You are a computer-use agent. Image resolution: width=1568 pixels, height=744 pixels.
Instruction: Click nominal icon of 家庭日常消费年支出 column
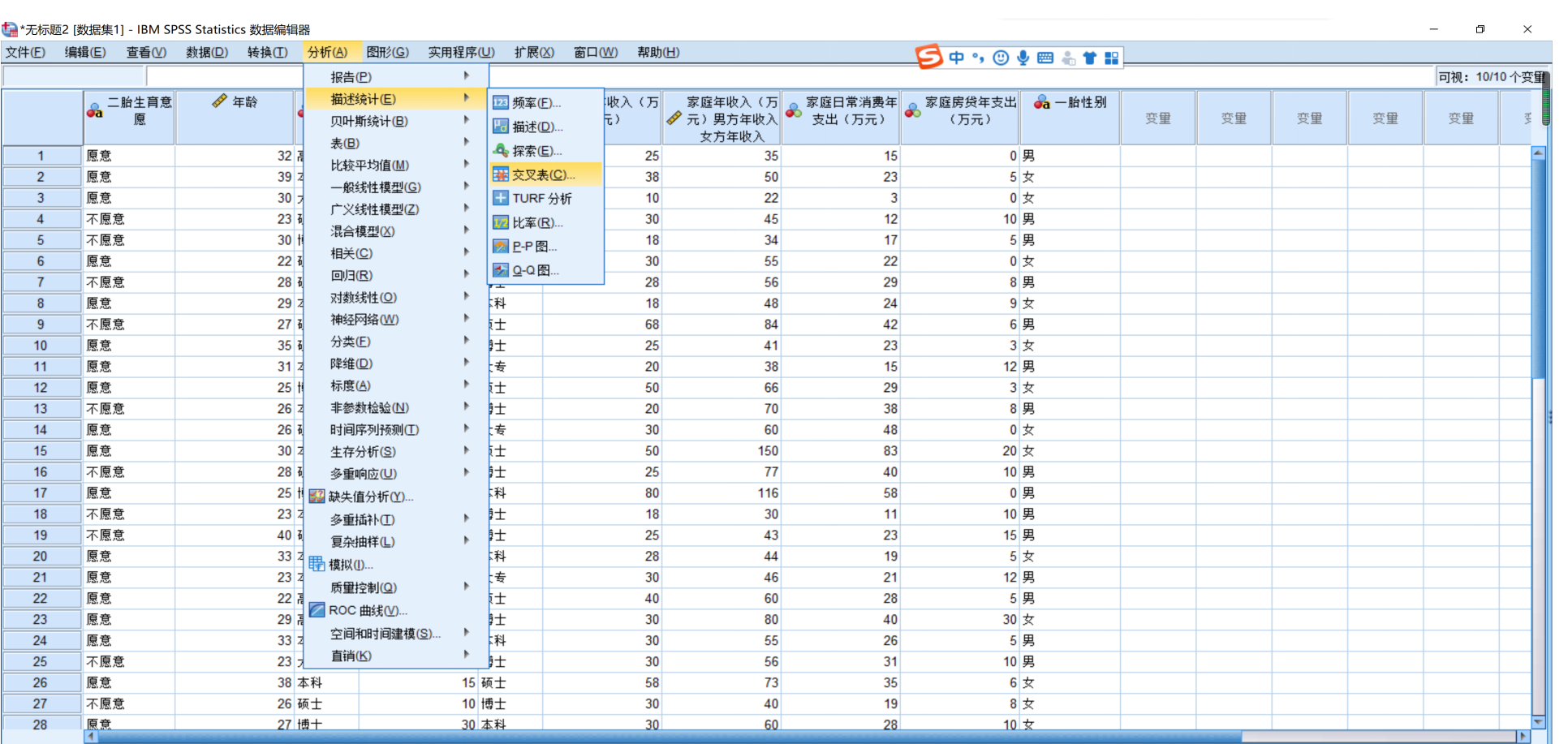[x=794, y=110]
